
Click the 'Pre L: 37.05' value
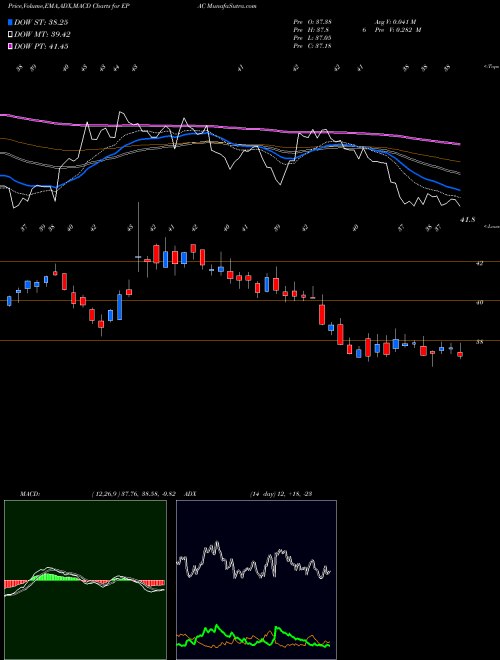point(313,38)
